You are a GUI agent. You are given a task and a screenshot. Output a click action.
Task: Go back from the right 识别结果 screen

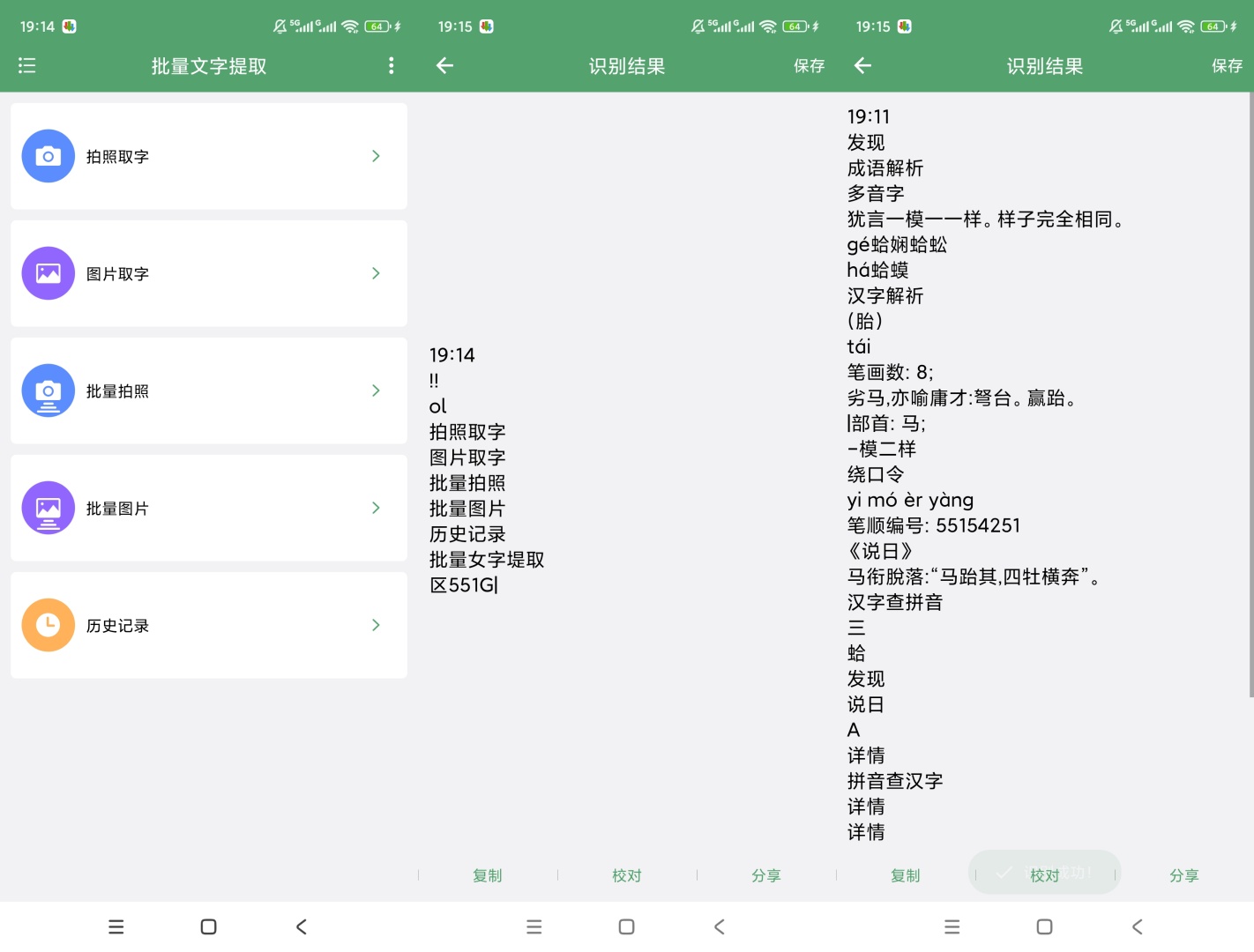coord(862,65)
